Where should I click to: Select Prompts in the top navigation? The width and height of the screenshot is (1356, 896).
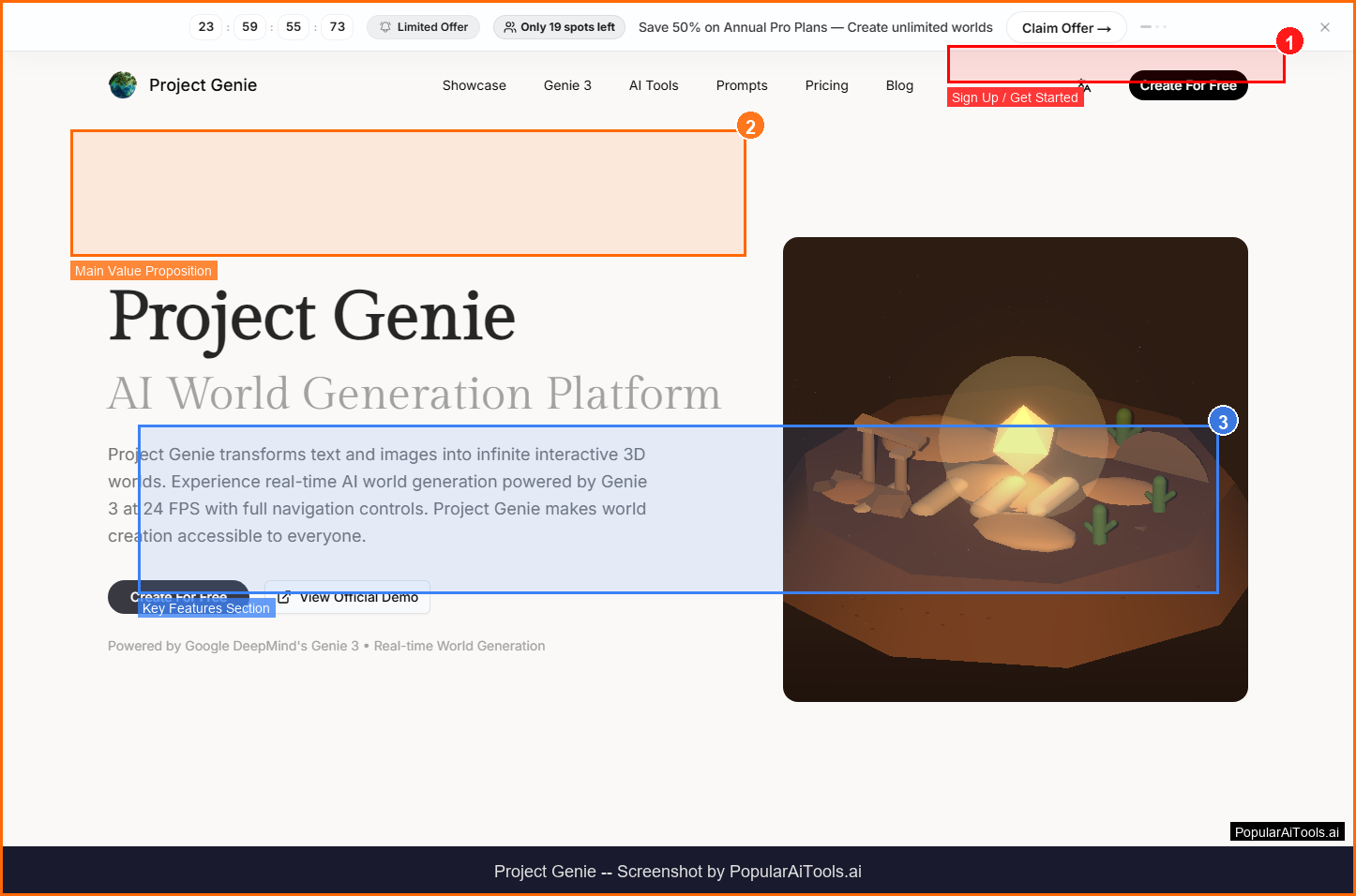click(742, 85)
